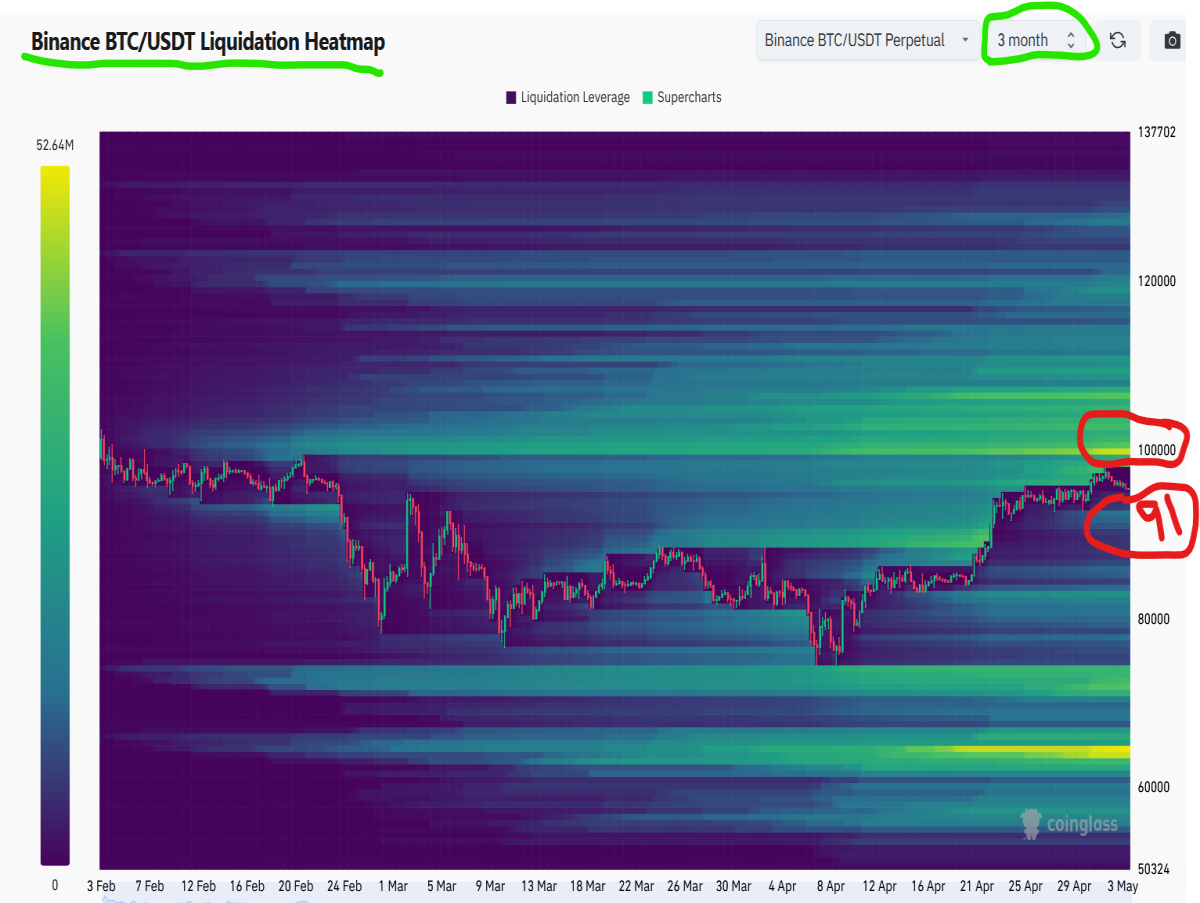Click the 3 Feb date axis label

pos(101,886)
